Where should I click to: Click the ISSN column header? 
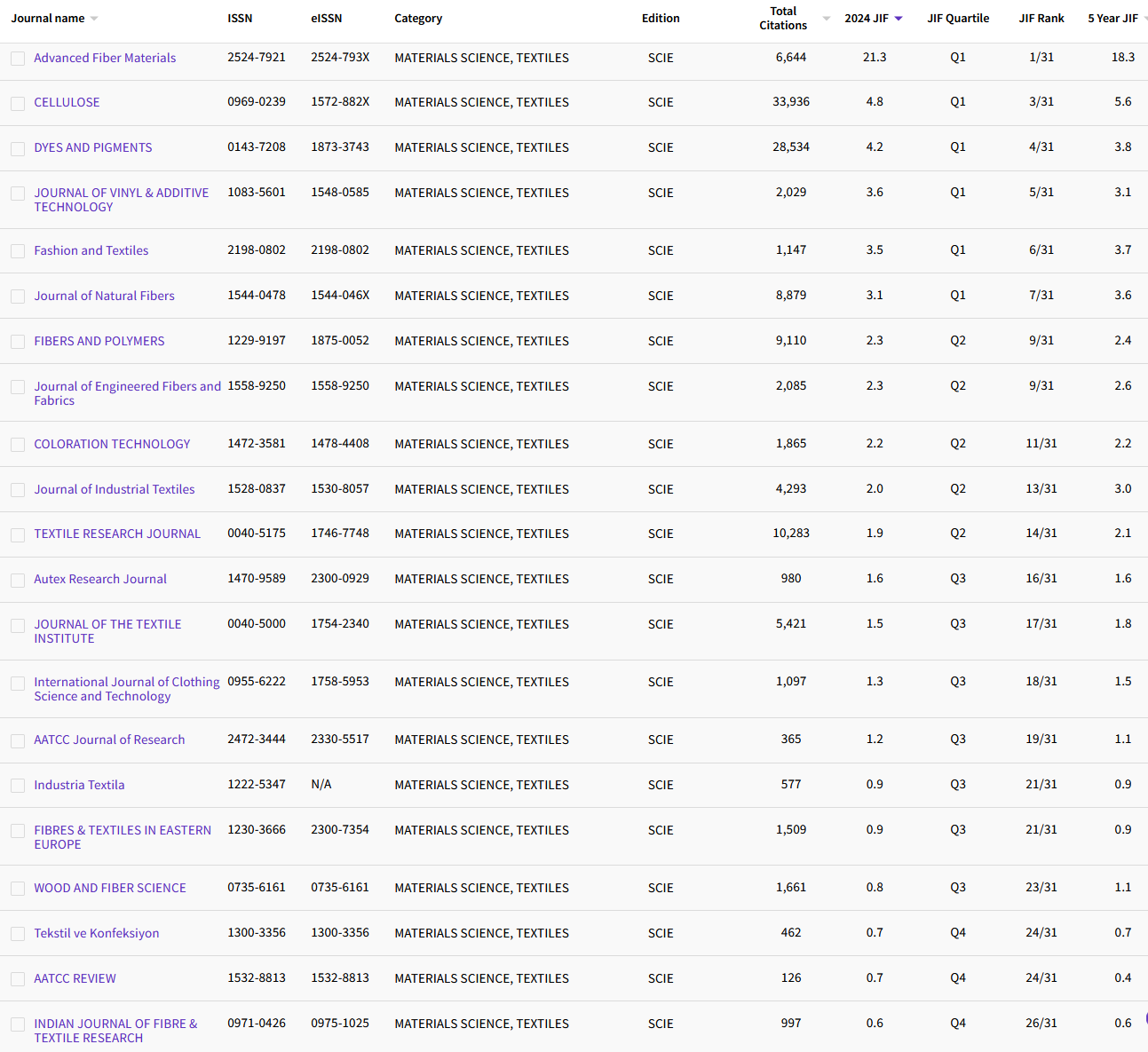pyautogui.click(x=240, y=17)
